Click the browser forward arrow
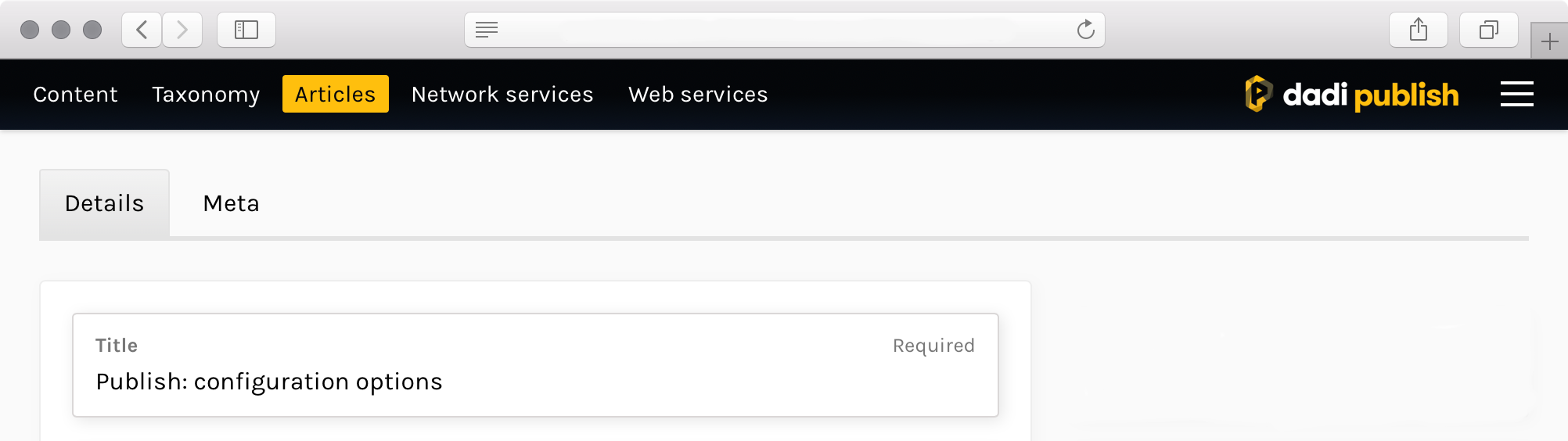The height and width of the screenshot is (441, 1568). 182,30
